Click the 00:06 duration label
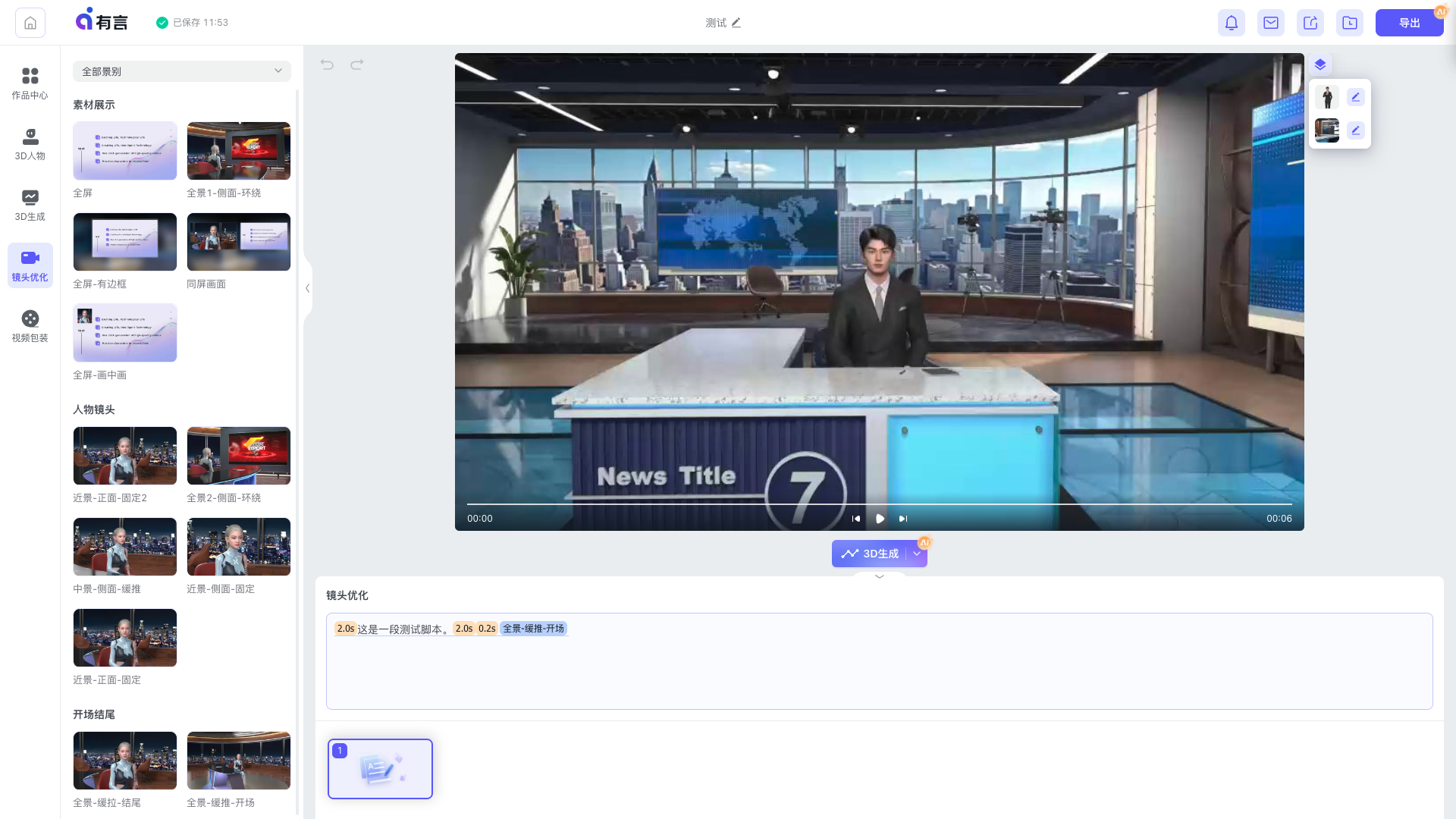 1279,519
